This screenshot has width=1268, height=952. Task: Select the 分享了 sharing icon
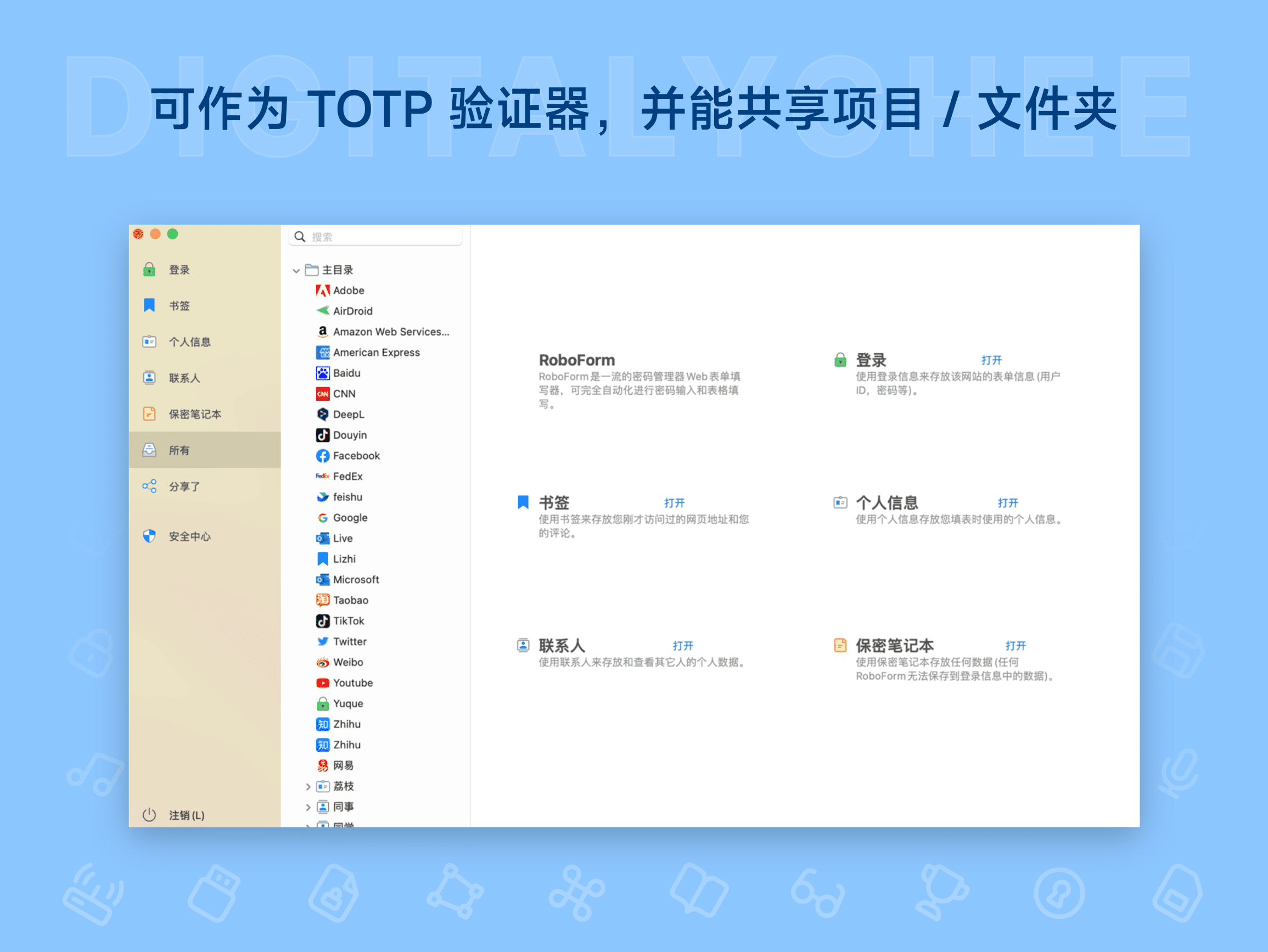tap(150, 486)
